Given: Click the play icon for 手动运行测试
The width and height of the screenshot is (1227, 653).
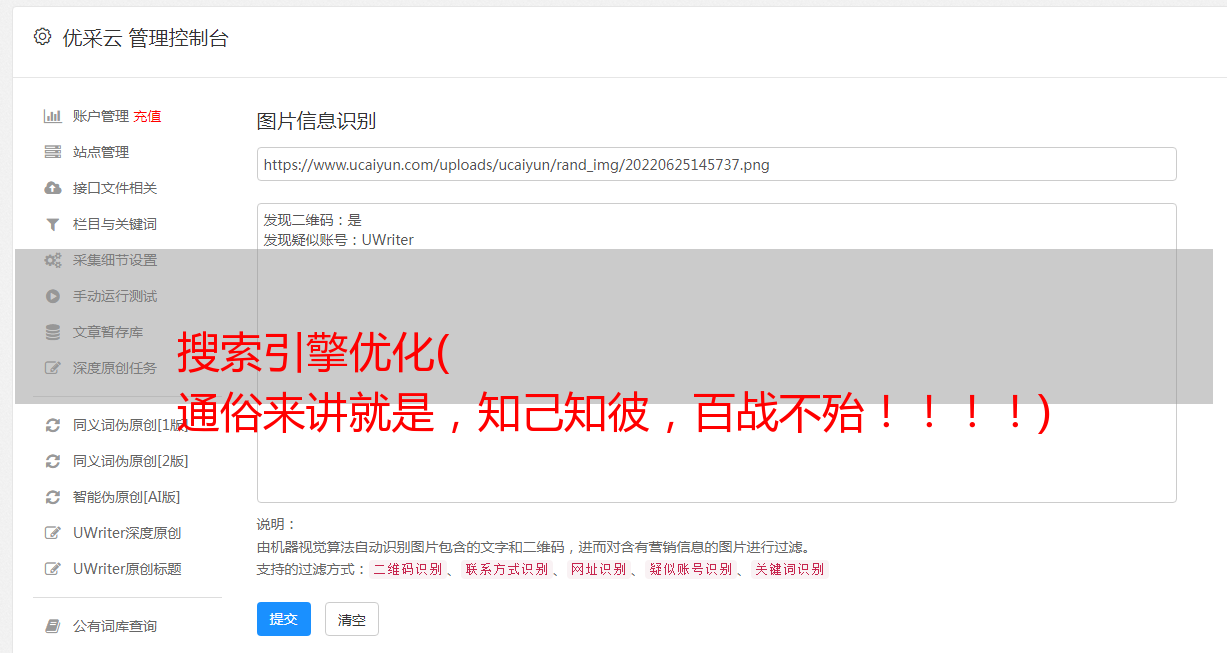Looking at the screenshot, I should pos(53,296).
